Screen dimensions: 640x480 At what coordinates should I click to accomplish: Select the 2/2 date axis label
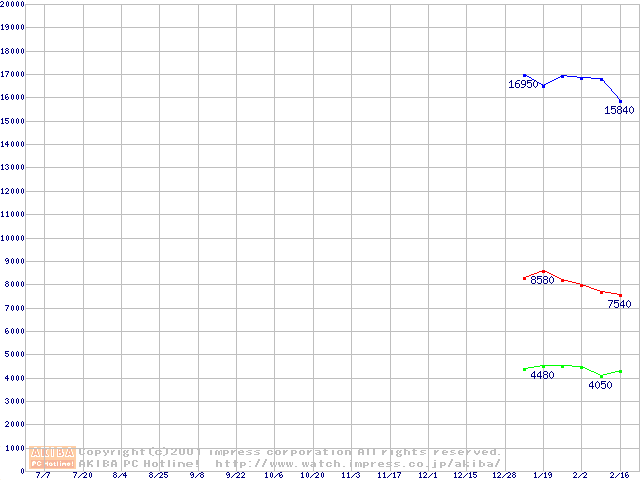click(581, 476)
